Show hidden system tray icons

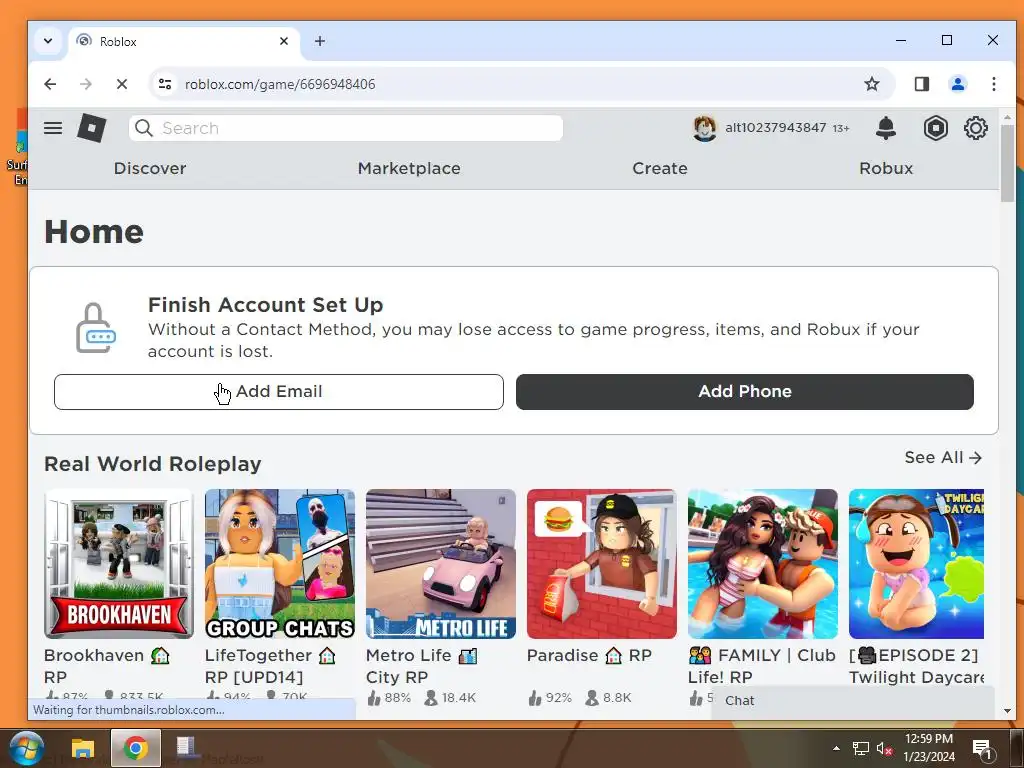point(836,748)
